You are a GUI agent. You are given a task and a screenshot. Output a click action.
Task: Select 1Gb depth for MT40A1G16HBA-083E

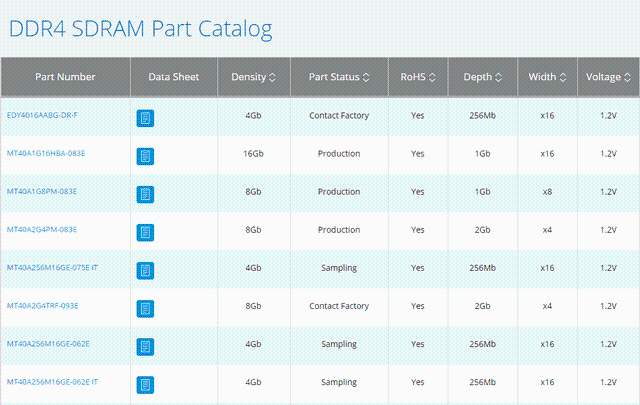tap(482, 154)
